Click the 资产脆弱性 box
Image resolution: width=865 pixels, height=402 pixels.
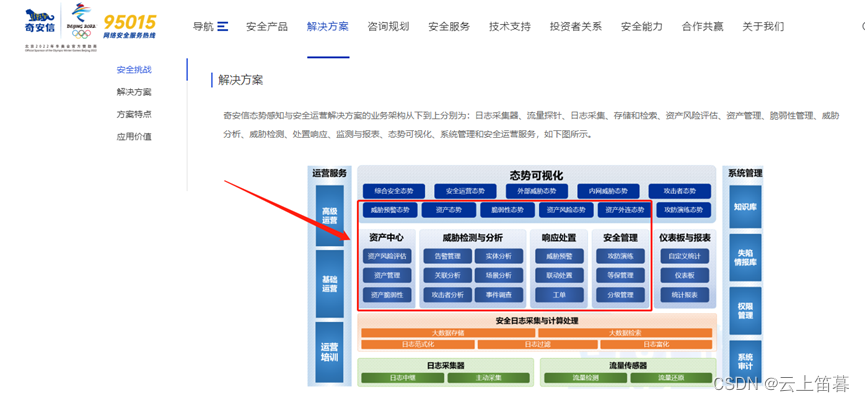click(387, 295)
